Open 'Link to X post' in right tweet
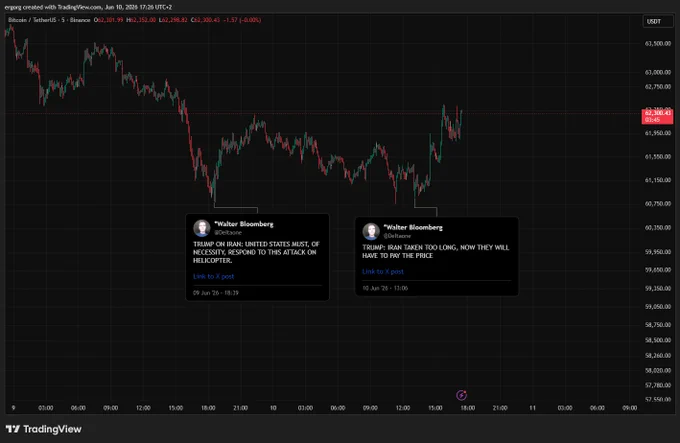 (383, 271)
